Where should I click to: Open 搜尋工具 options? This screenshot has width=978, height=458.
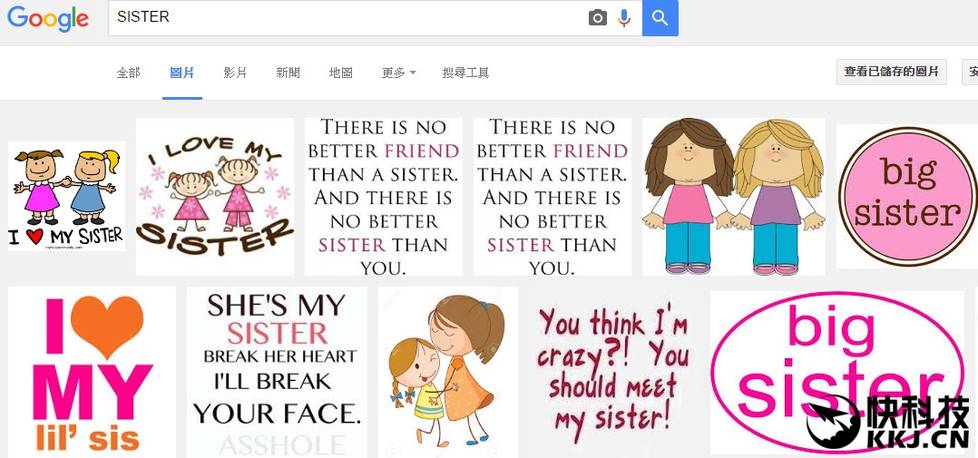[x=465, y=73]
